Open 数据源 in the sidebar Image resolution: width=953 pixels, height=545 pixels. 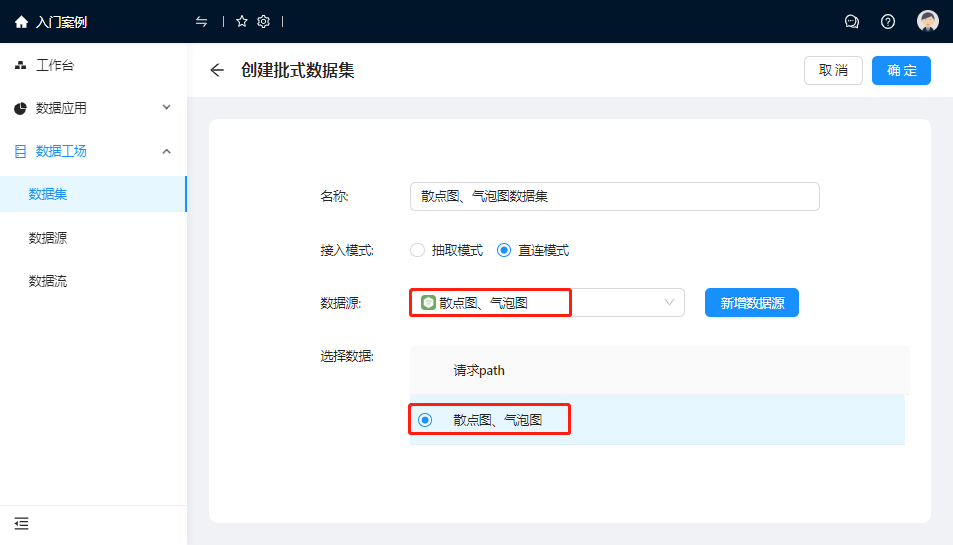pyautogui.click(x=48, y=238)
